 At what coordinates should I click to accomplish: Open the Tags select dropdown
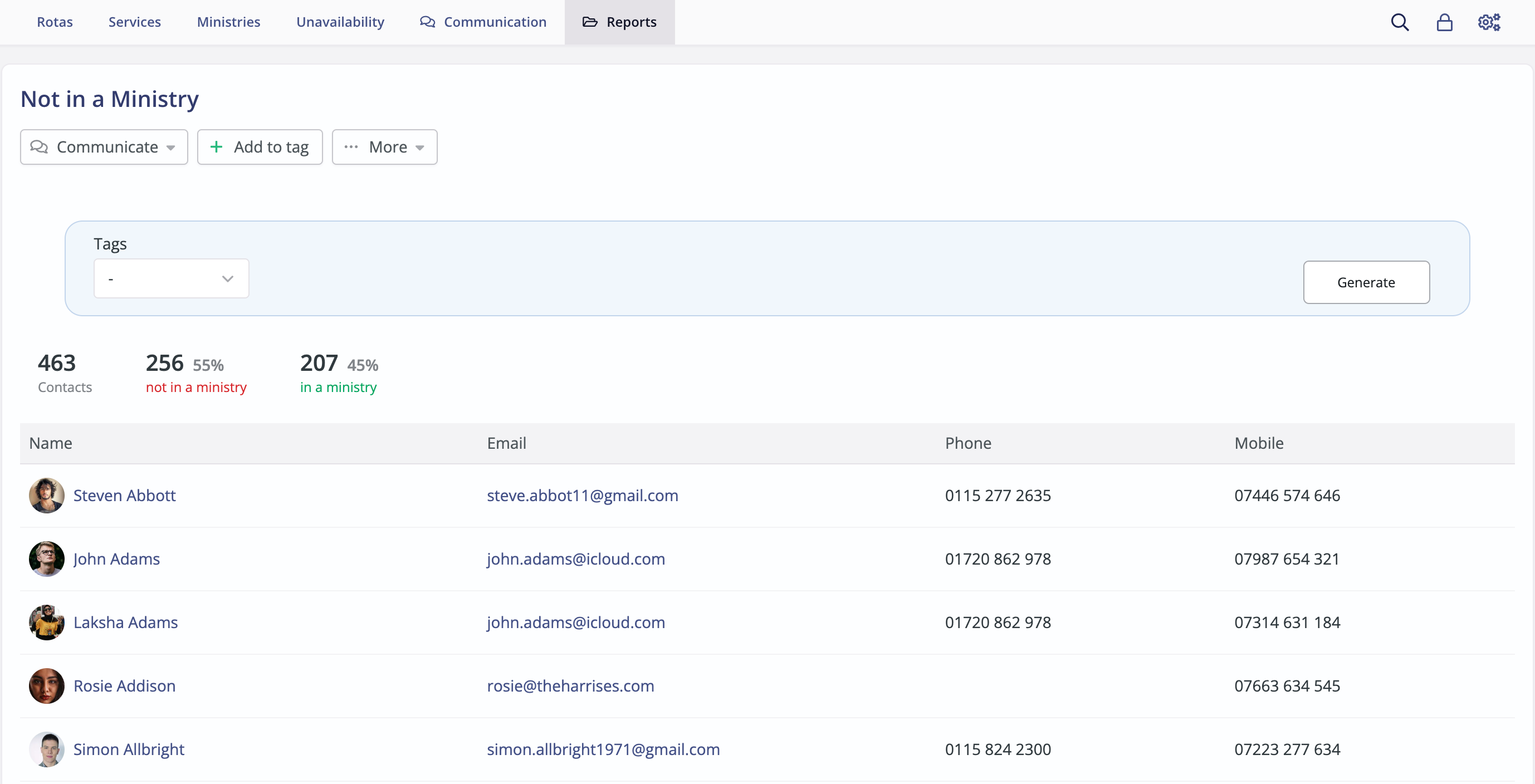pyautogui.click(x=171, y=278)
